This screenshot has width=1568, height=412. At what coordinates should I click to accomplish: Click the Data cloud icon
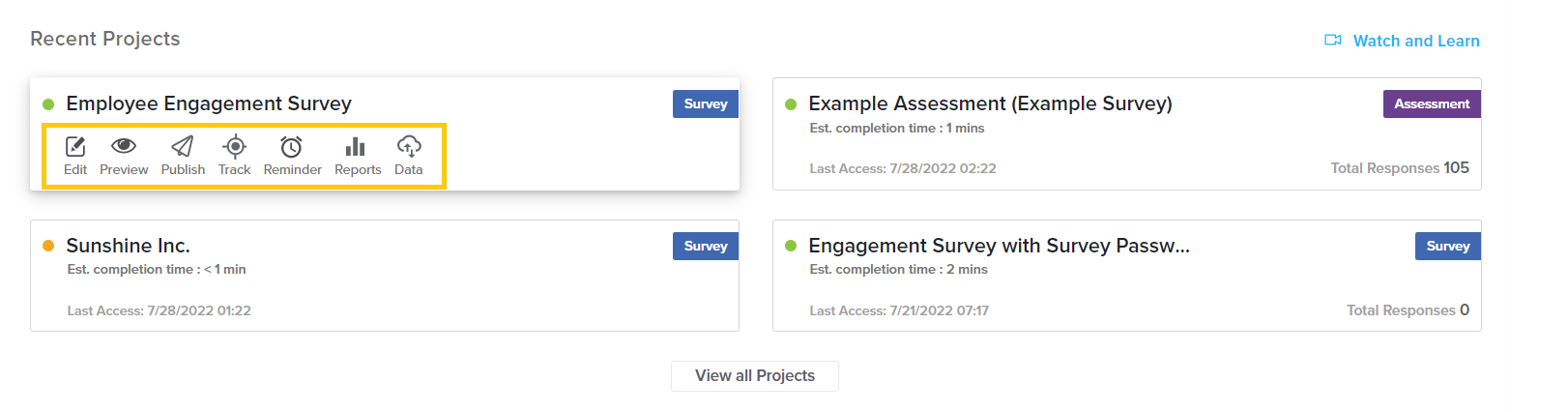pos(409,146)
